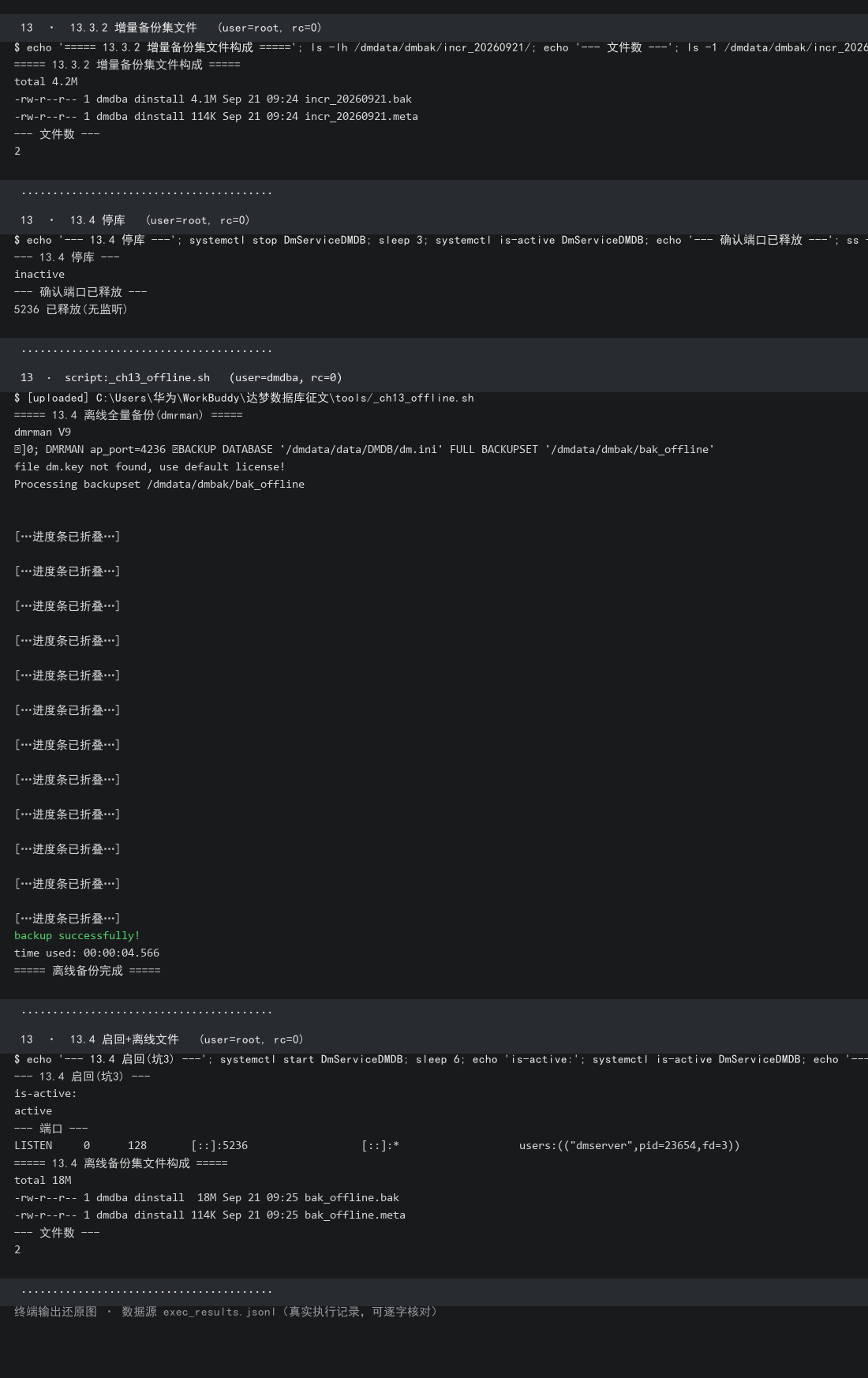Click the 'systemctl start DmServiceDMDB' command line

point(441,1059)
